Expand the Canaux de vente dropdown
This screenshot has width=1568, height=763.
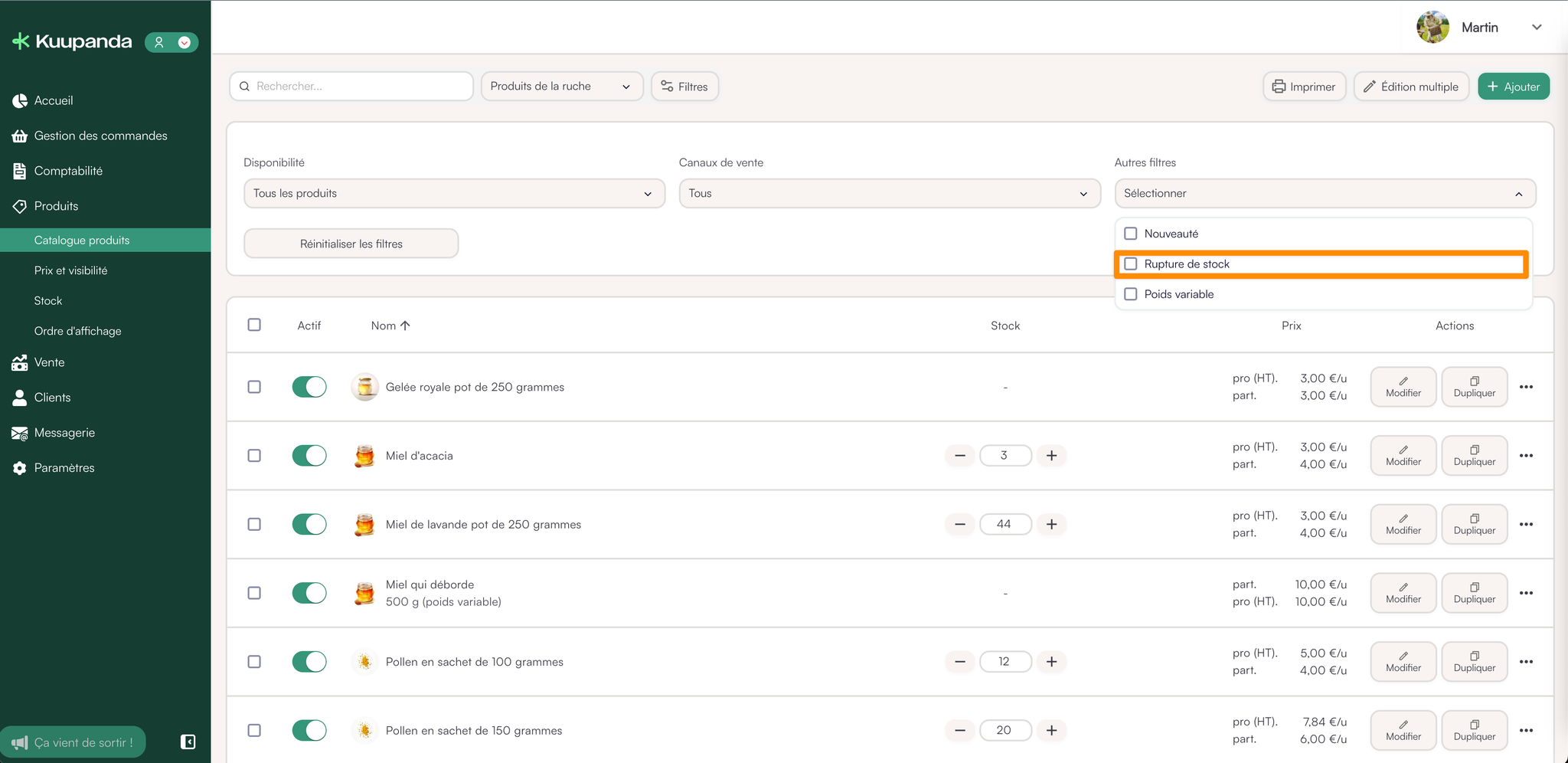[889, 194]
